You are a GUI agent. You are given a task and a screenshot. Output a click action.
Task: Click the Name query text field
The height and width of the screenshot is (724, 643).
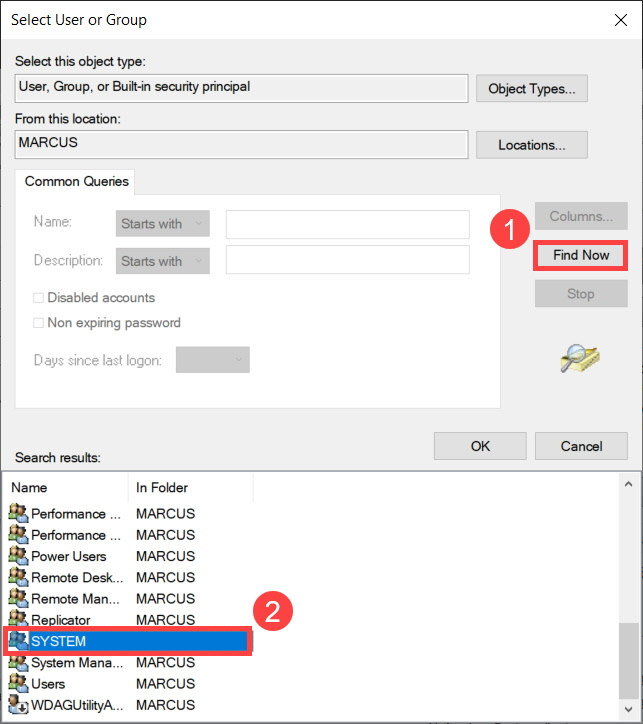[347, 224]
